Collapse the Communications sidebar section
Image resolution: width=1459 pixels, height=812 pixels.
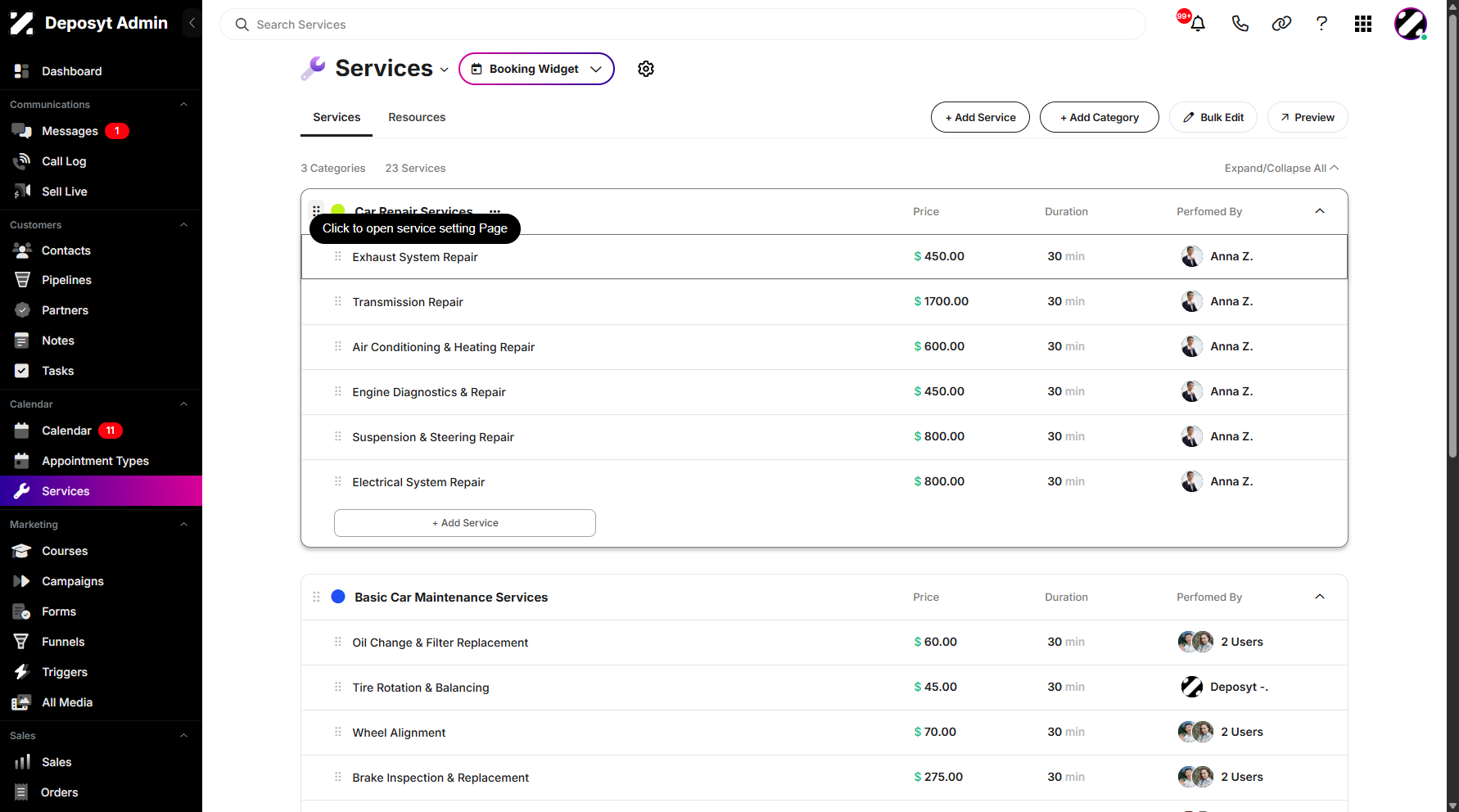coord(183,105)
